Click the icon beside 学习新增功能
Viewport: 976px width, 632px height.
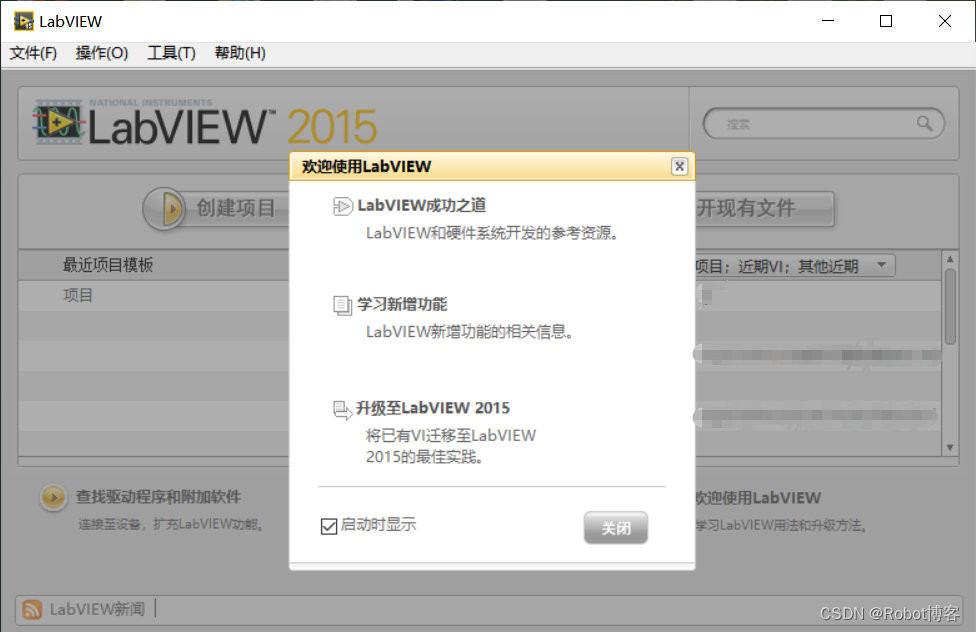tap(340, 306)
